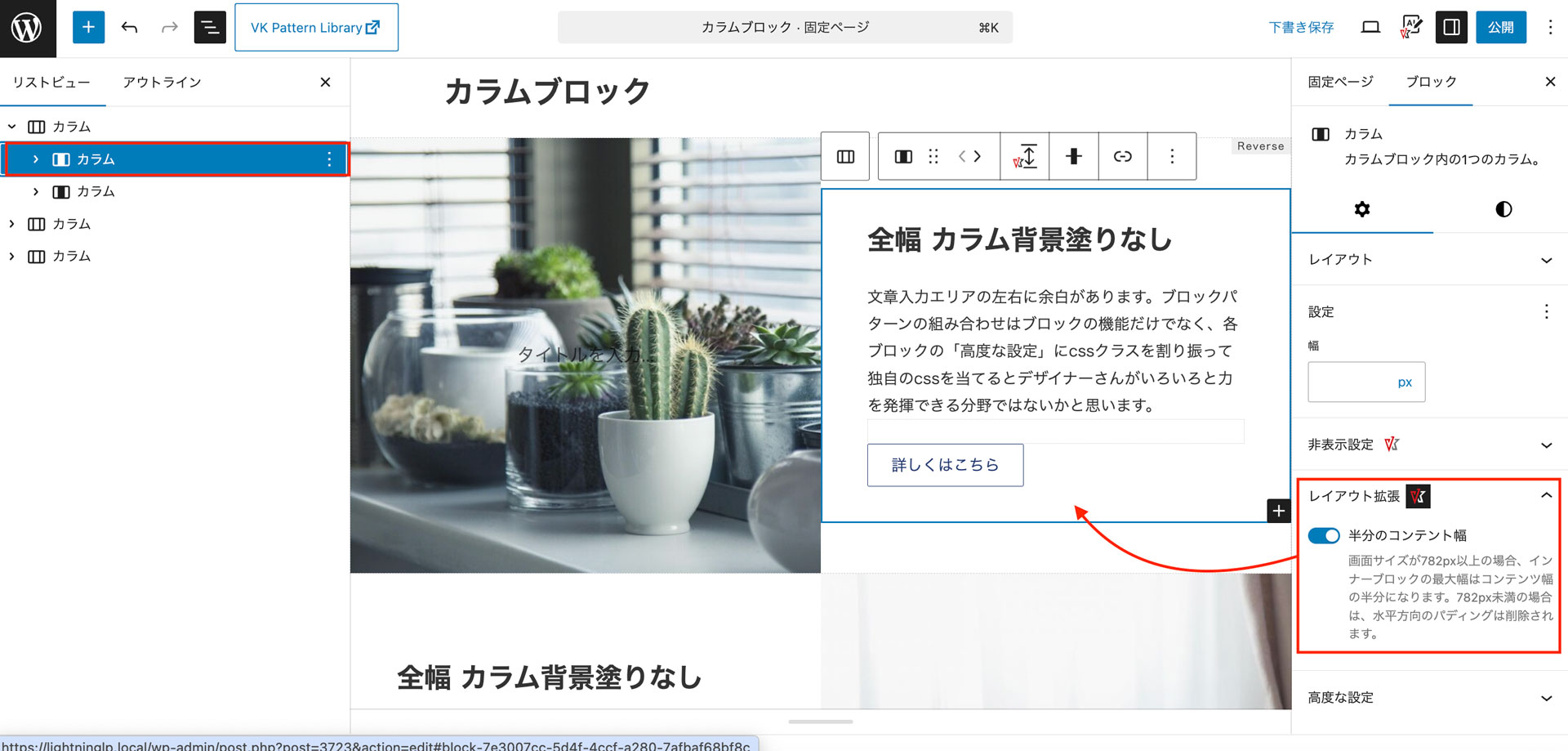Open the Styles half-circle tab icon
This screenshot has width=1568, height=751.
tap(1503, 209)
